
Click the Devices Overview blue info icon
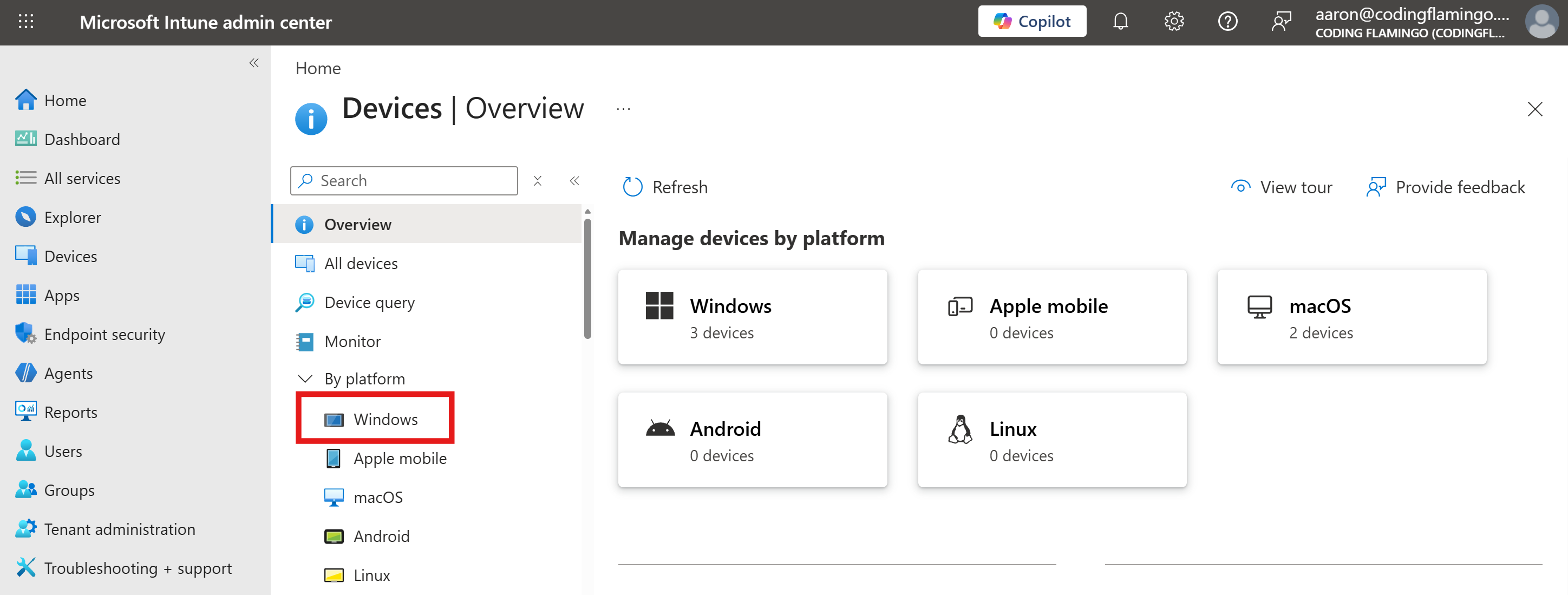[311, 119]
